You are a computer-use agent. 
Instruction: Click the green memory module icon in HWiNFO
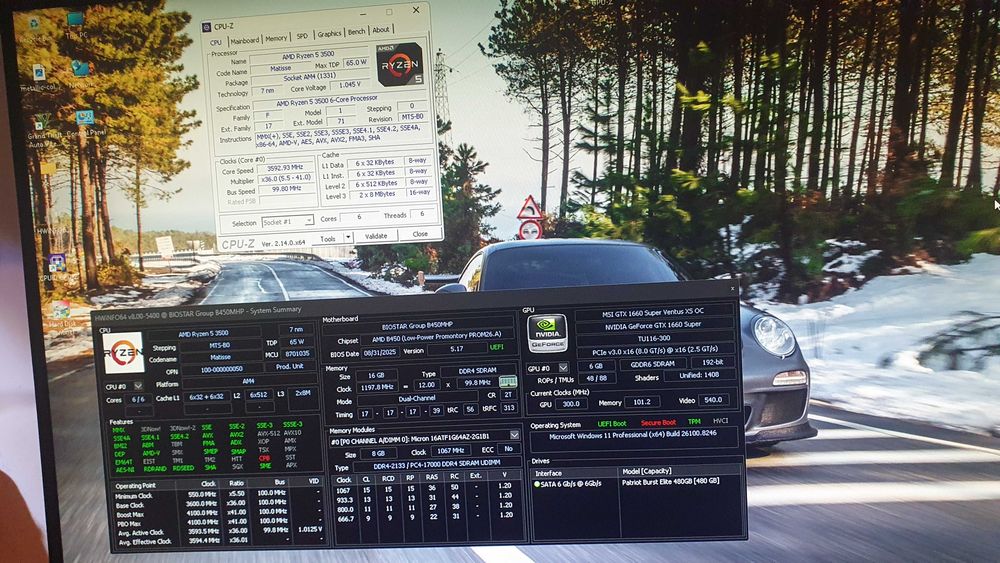coord(508,383)
